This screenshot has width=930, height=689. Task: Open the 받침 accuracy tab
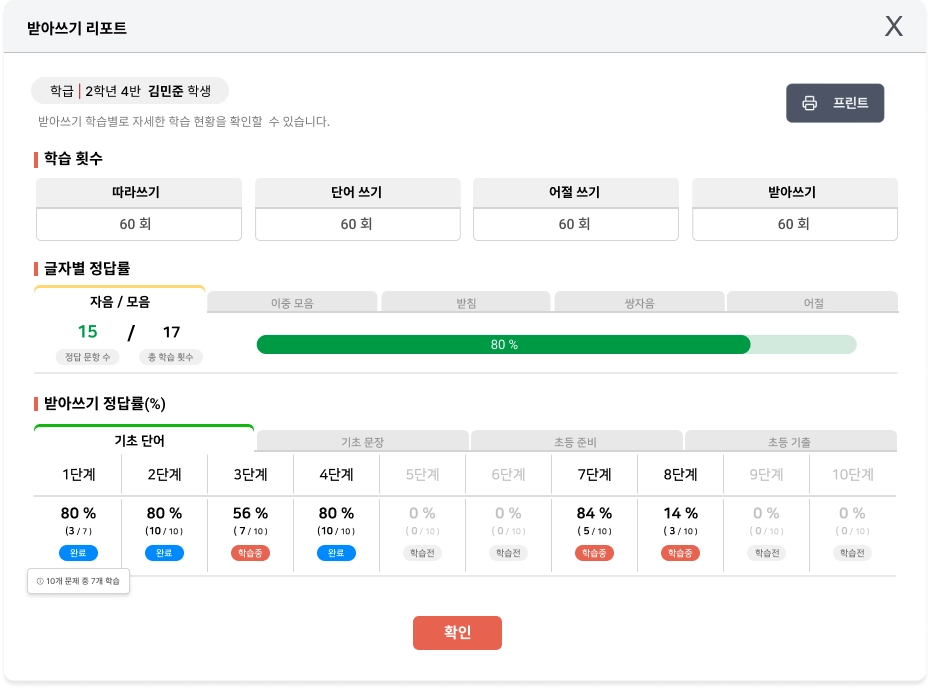[466, 302]
